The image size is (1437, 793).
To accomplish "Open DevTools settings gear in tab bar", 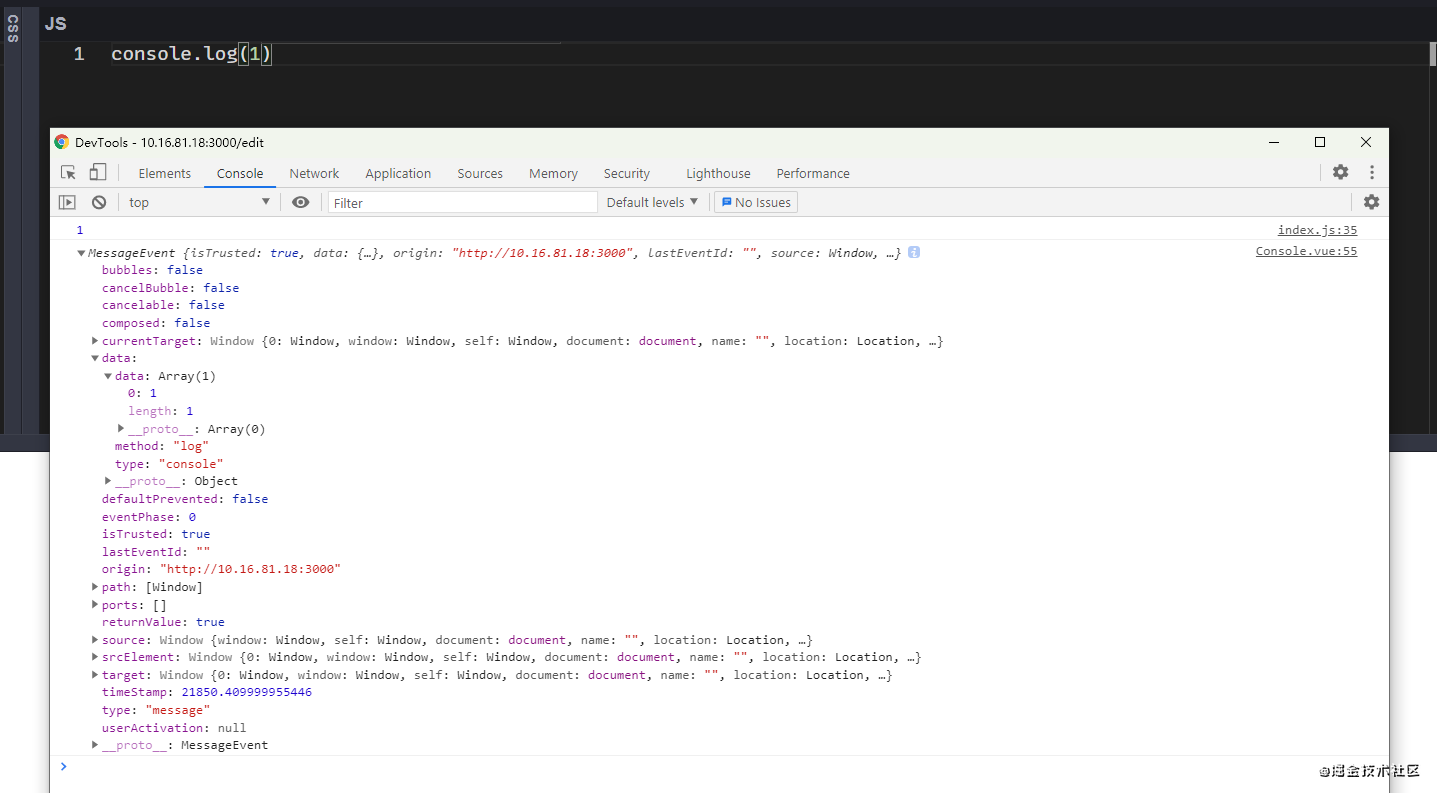I will [1340, 172].
